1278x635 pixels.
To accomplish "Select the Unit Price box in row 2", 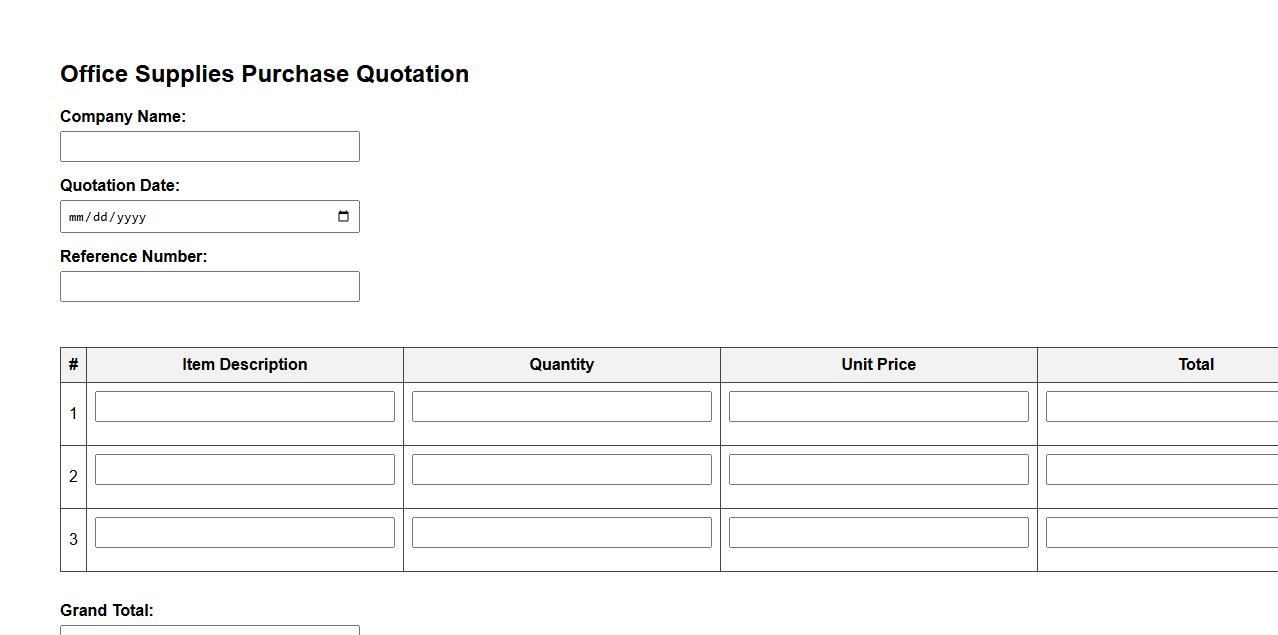I will [x=879, y=469].
